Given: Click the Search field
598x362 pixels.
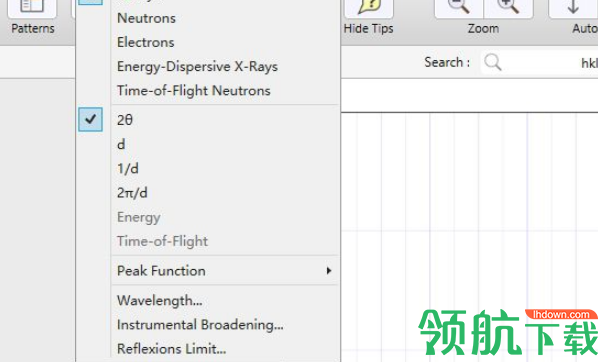Looking at the screenshot, I should 539,62.
